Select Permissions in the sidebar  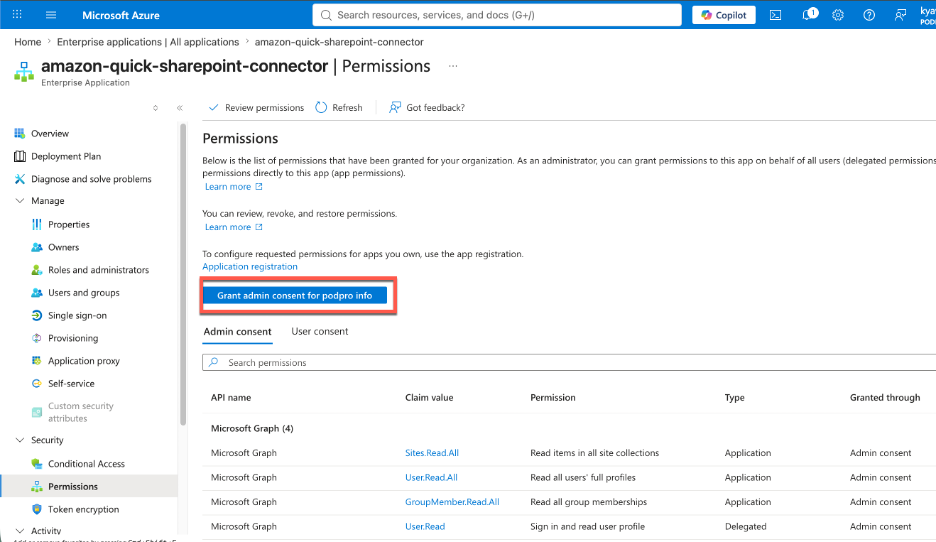[x=90, y=486]
